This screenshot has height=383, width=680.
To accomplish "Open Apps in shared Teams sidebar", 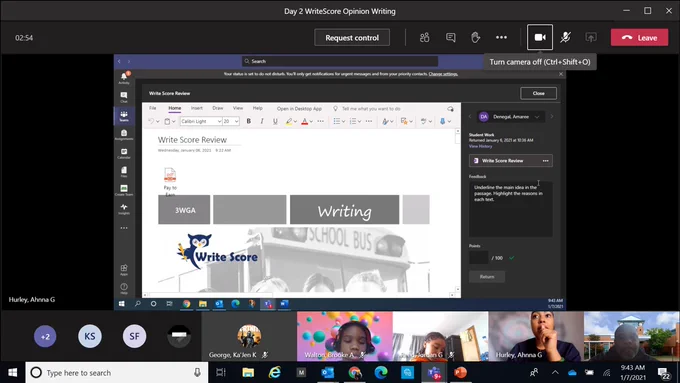I will pyautogui.click(x=124, y=270).
